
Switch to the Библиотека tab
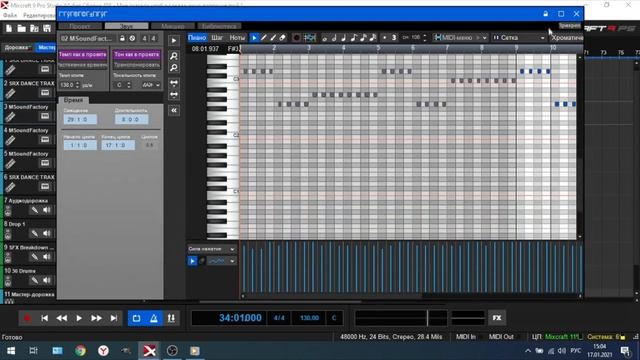[219, 26]
